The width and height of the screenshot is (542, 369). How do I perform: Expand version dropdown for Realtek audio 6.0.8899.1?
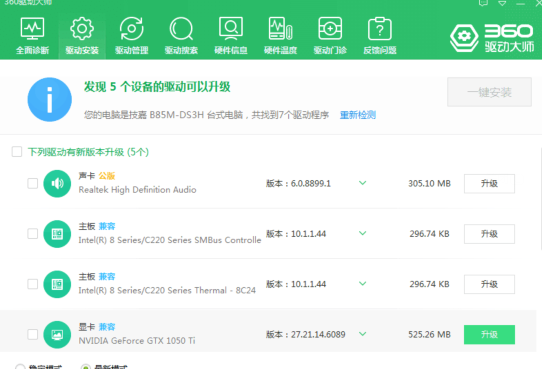[362, 183]
